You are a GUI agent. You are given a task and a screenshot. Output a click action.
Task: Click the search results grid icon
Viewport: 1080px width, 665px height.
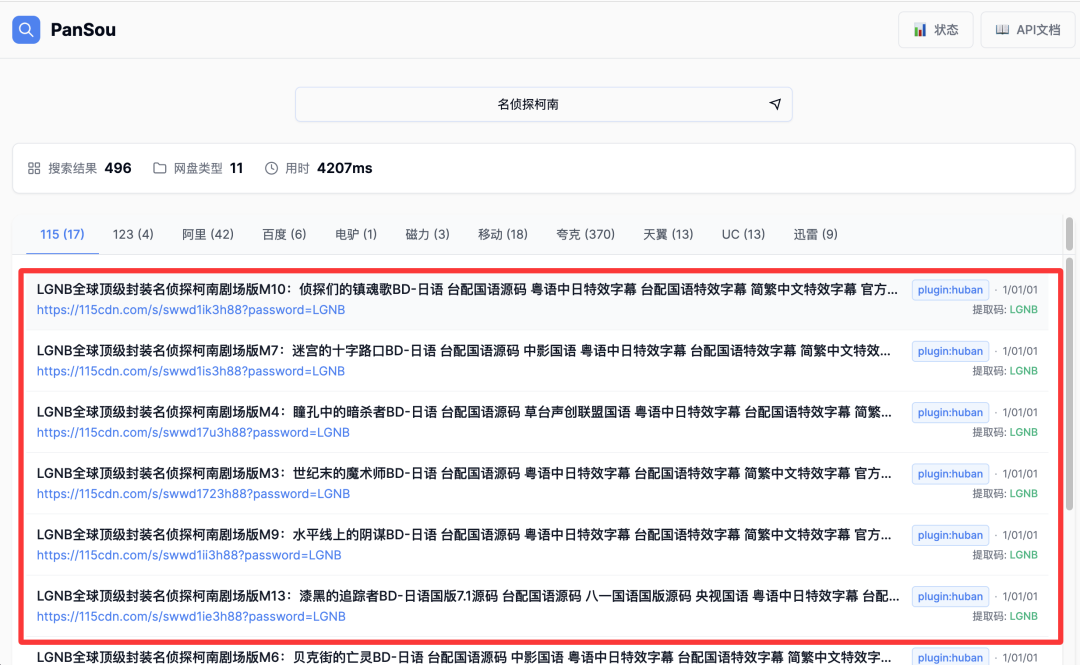(34, 168)
